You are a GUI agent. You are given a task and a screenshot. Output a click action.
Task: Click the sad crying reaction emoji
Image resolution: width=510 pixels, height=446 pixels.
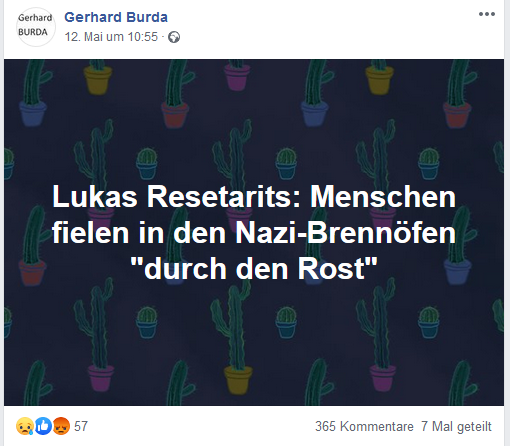coord(25,426)
